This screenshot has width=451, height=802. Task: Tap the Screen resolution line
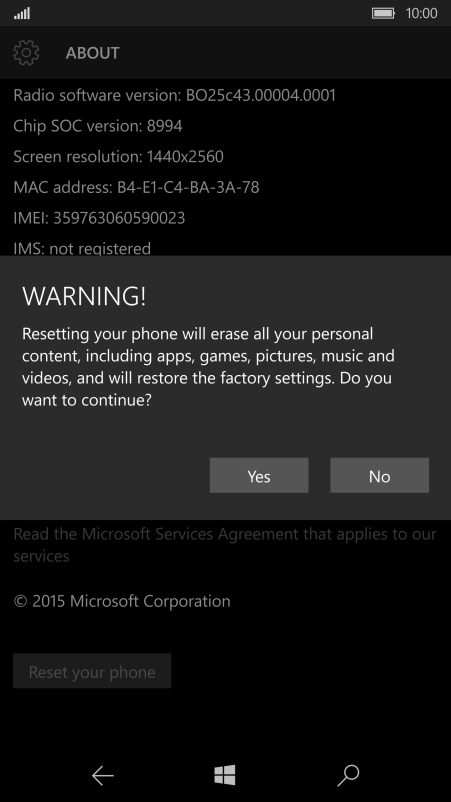(x=118, y=157)
